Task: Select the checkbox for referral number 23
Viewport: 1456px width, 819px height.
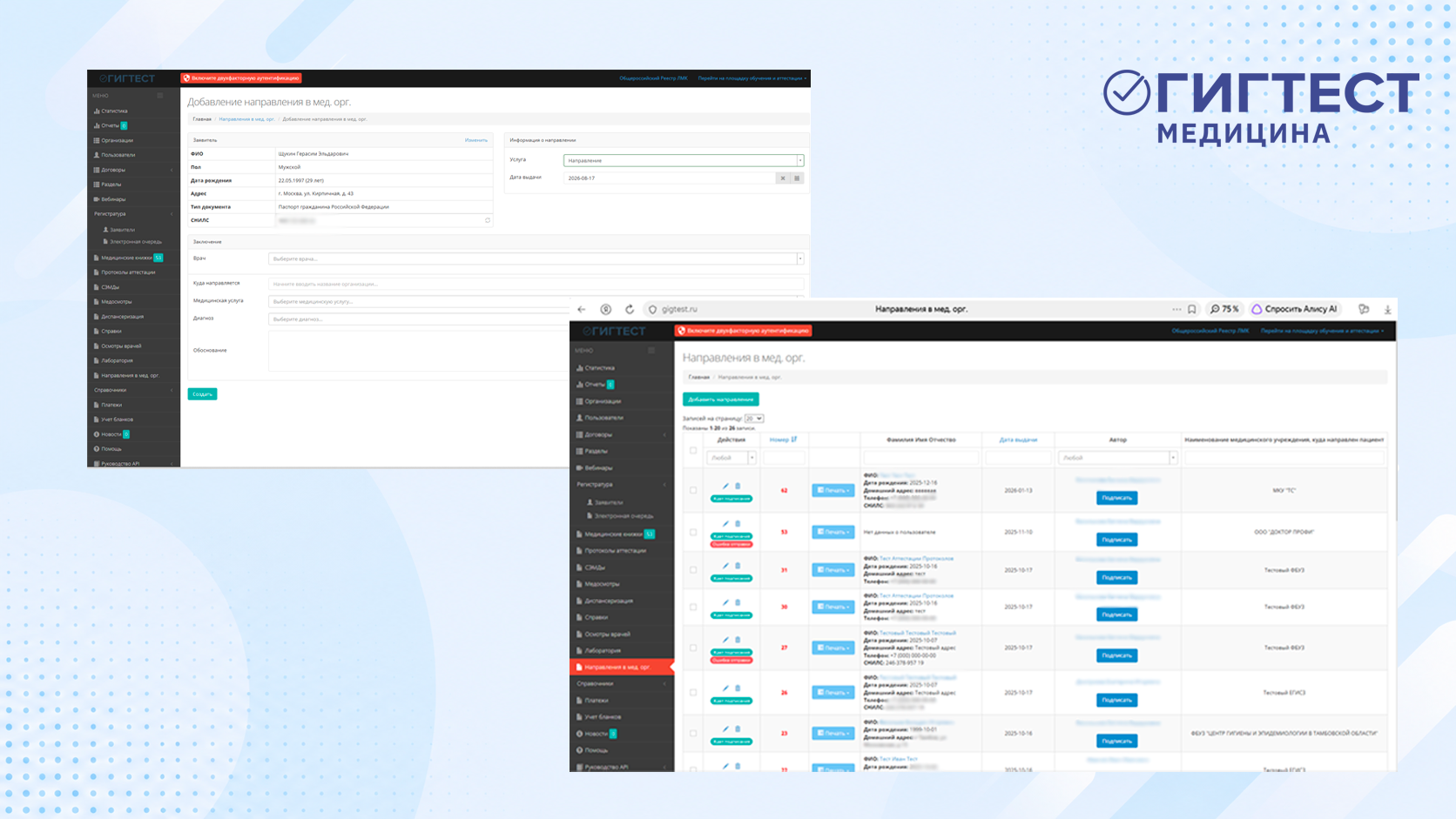Action: [693, 733]
